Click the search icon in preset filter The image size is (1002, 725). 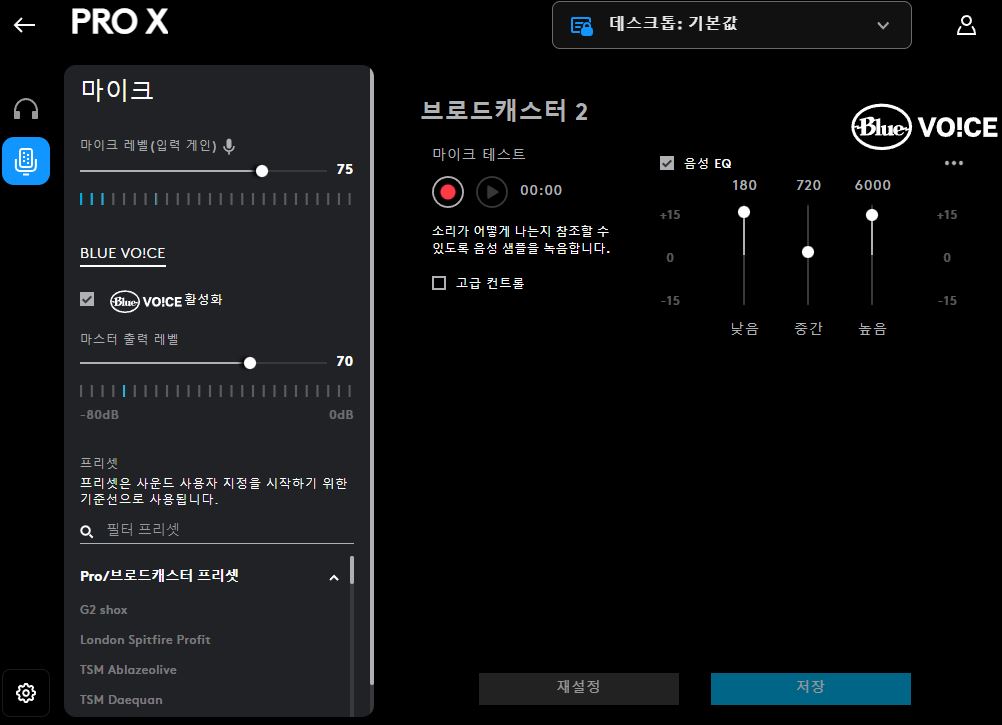[x=87, y=531]
